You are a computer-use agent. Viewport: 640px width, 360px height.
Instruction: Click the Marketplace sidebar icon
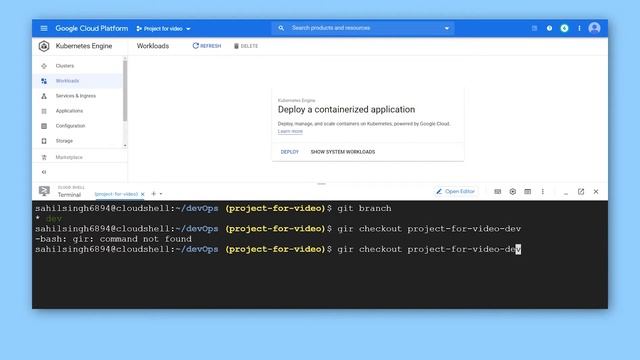[x=44, y=157]
